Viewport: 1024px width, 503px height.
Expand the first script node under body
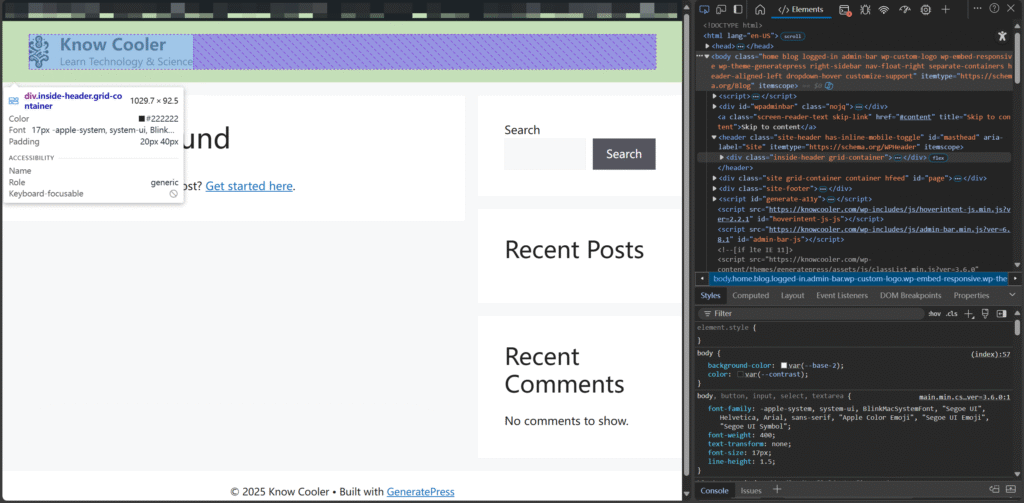pos(715,96)
